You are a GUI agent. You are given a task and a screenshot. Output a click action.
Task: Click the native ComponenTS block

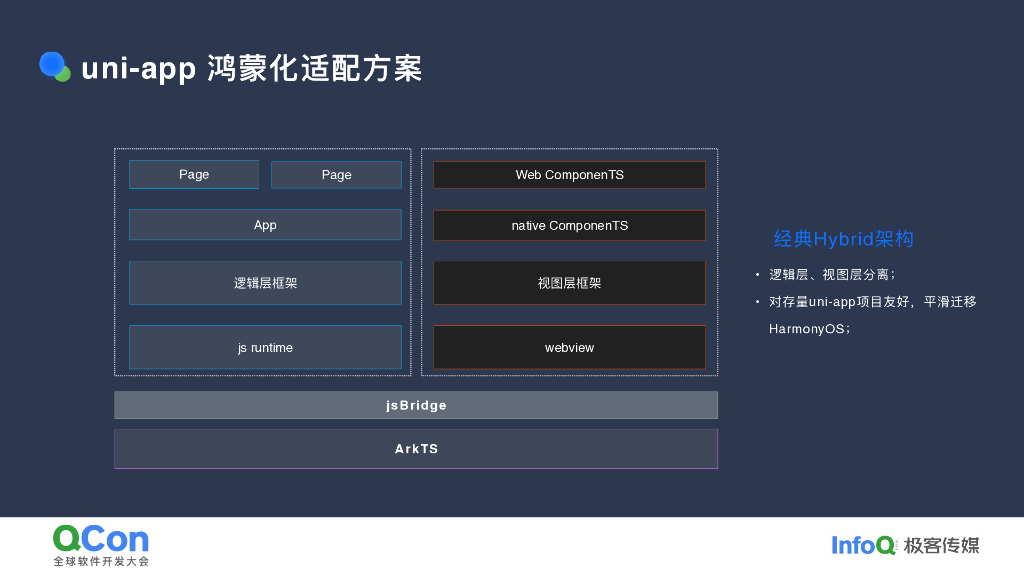click(569, 225)
